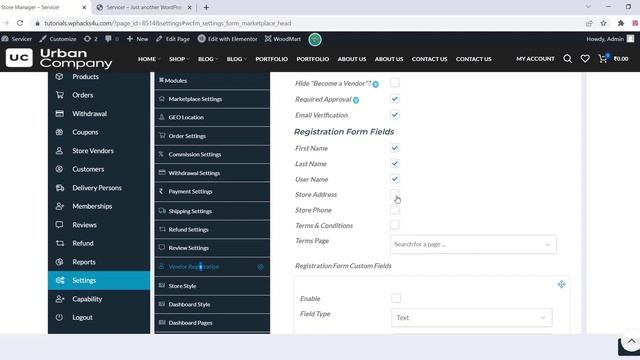Open Dashboard Pages settings tab
The width and height of the screenshot is (640, 360).
(212, 322)
